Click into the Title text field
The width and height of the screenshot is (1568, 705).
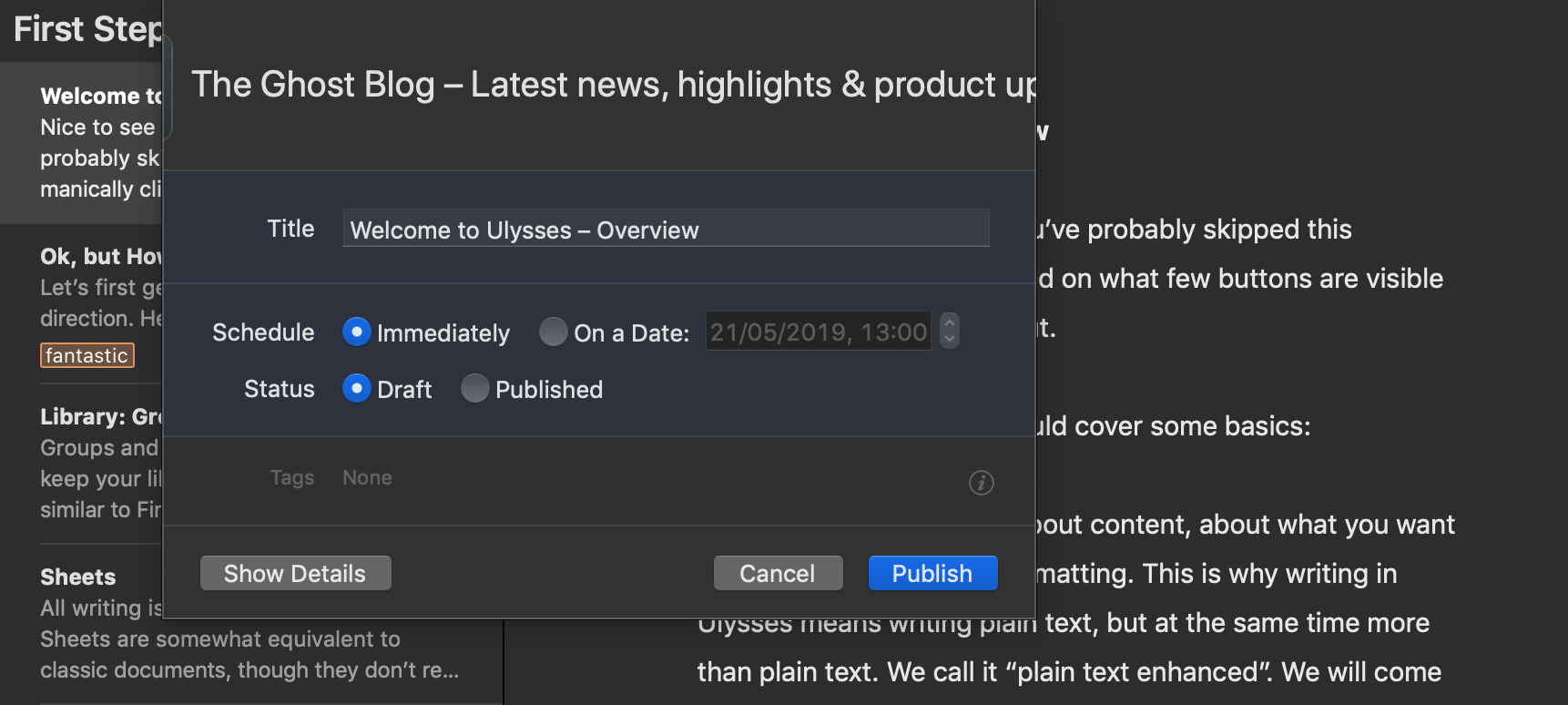coord(665,229)
